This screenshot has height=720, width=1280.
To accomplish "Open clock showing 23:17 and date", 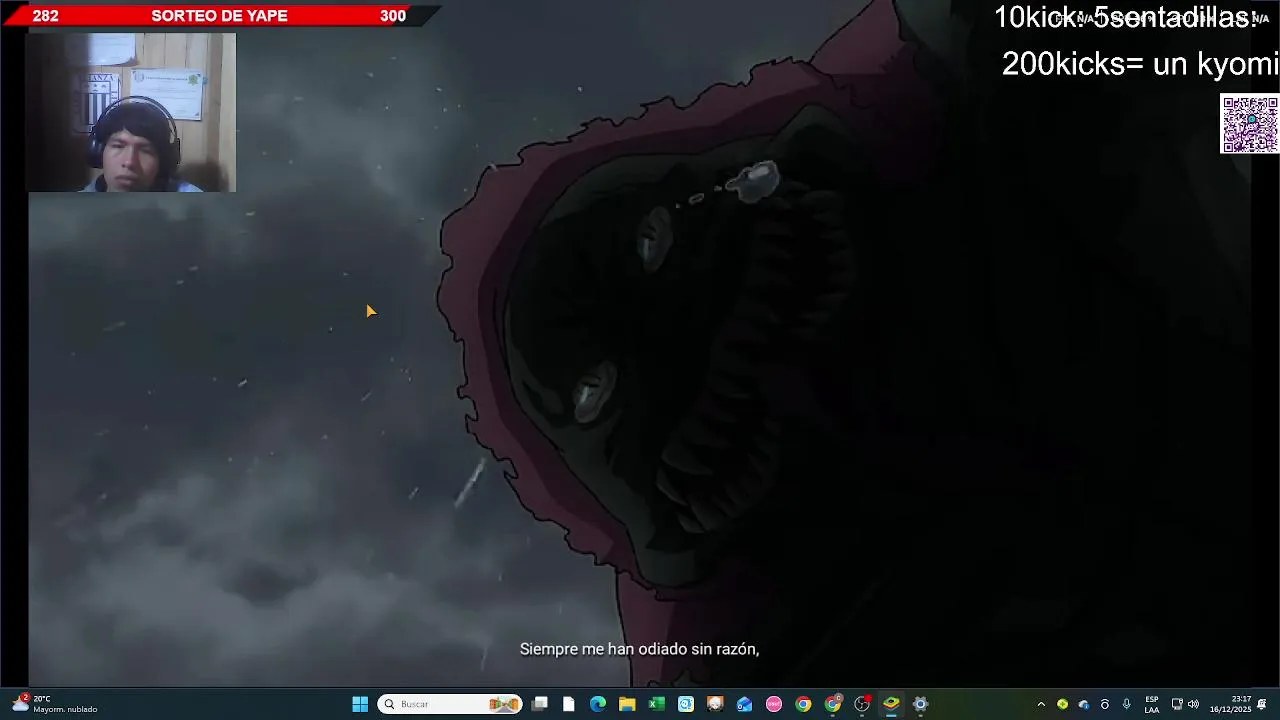I will click(x=1230, y=704).
